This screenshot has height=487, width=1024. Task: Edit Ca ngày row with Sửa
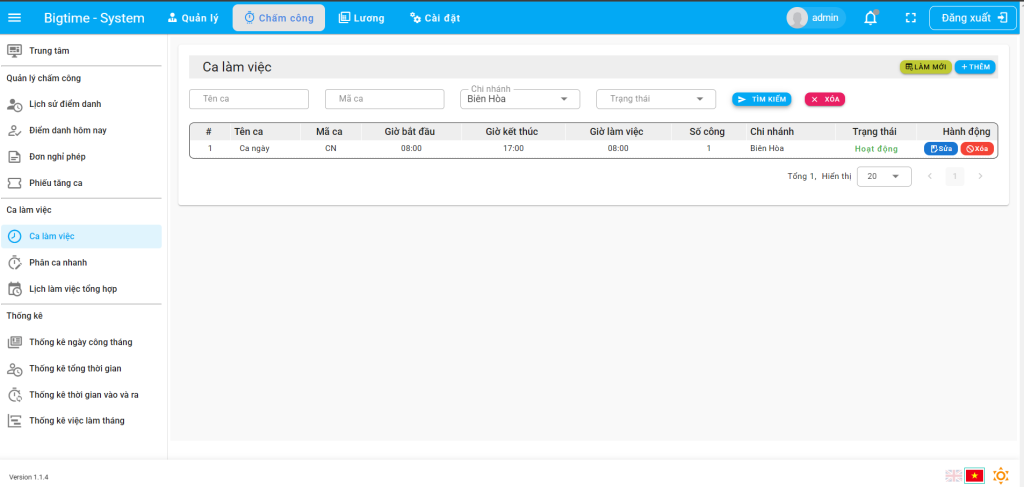pyautogui.click(x=940, y=149)
